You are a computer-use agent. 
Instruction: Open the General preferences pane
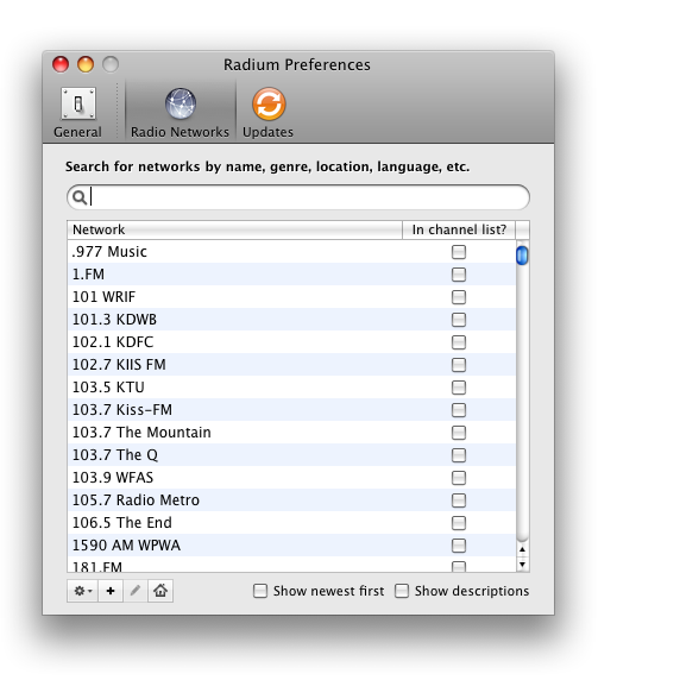pyautogui.click(x=78, y=113)
